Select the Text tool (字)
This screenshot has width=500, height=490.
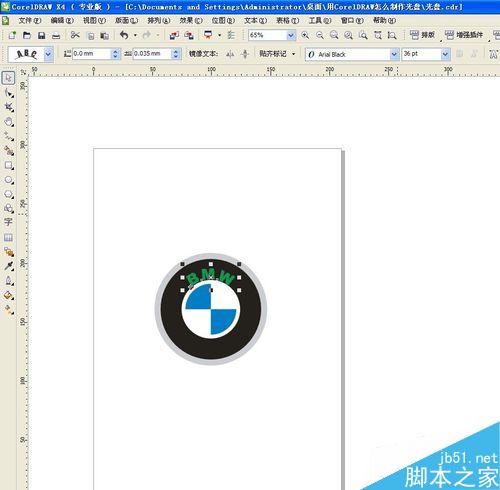[8, 222]
